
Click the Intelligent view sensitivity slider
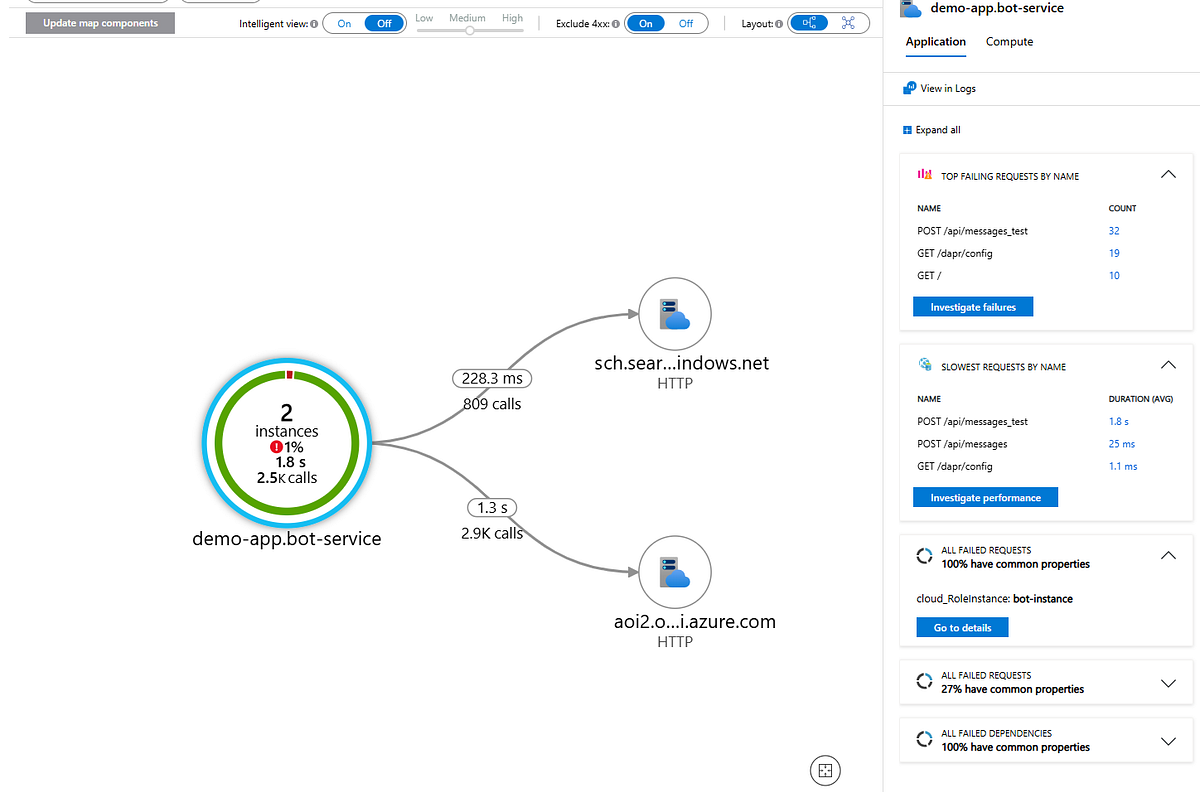tap(469, 31)
